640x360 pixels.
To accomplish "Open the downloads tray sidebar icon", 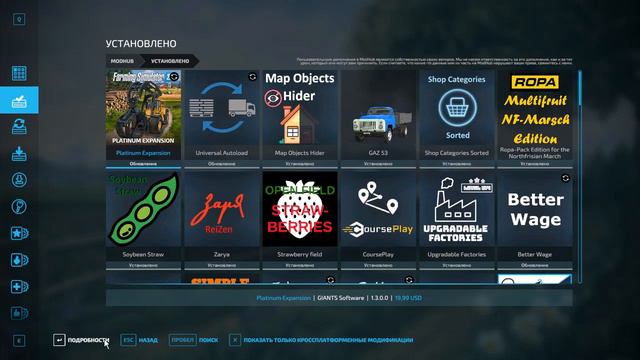I will point(19,153).
